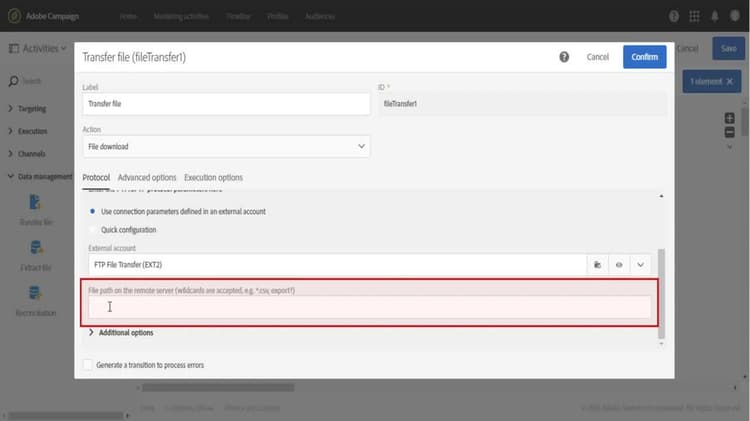Open the Profiles menu
The width and height of the screenshot is (750, 421).
pyautogui.click(x=277, y=16)
